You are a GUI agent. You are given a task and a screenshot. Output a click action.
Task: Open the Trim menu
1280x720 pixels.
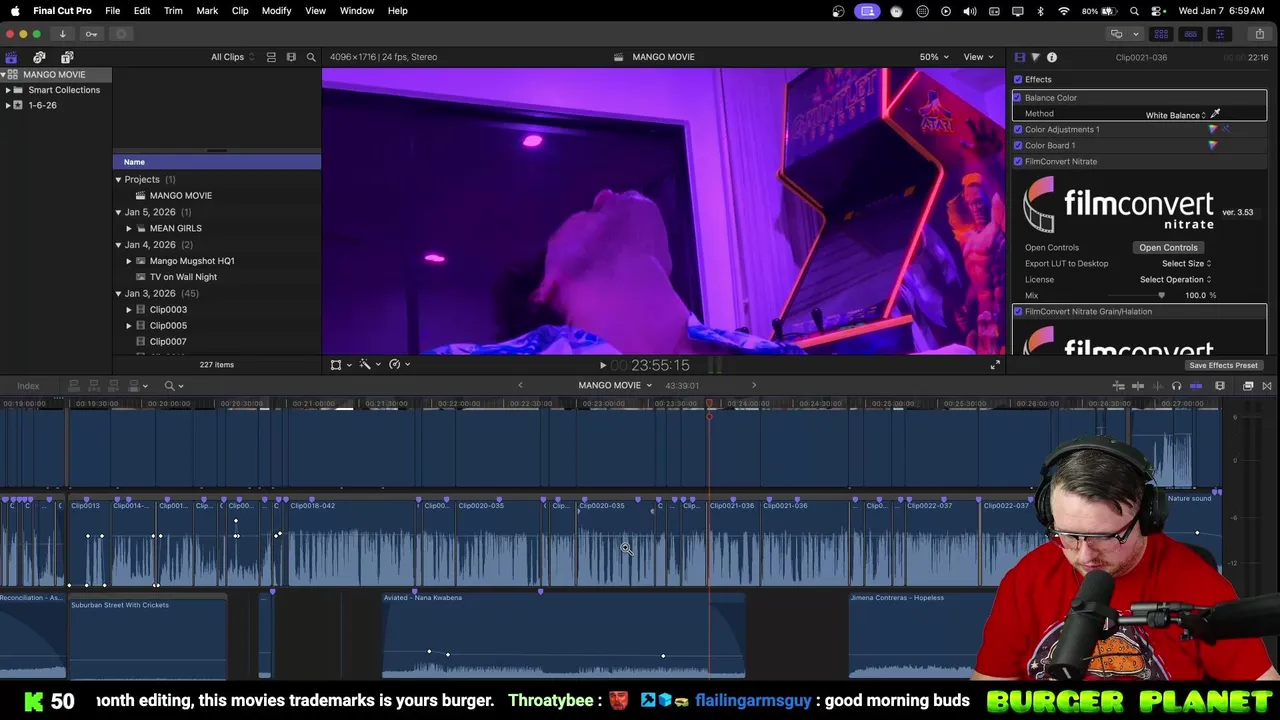173,11
